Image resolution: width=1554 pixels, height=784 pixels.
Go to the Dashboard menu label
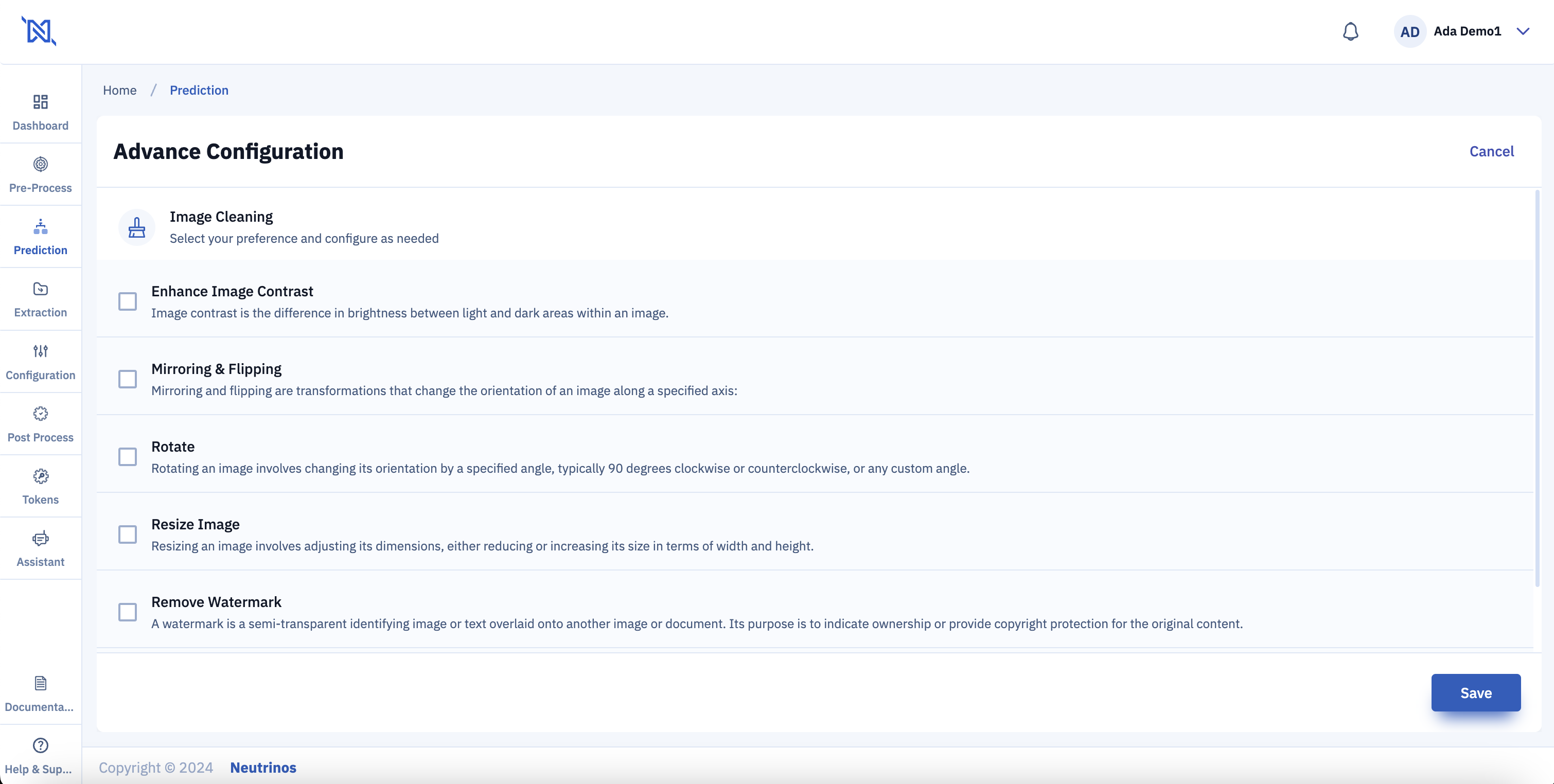[x=41, y=126]
